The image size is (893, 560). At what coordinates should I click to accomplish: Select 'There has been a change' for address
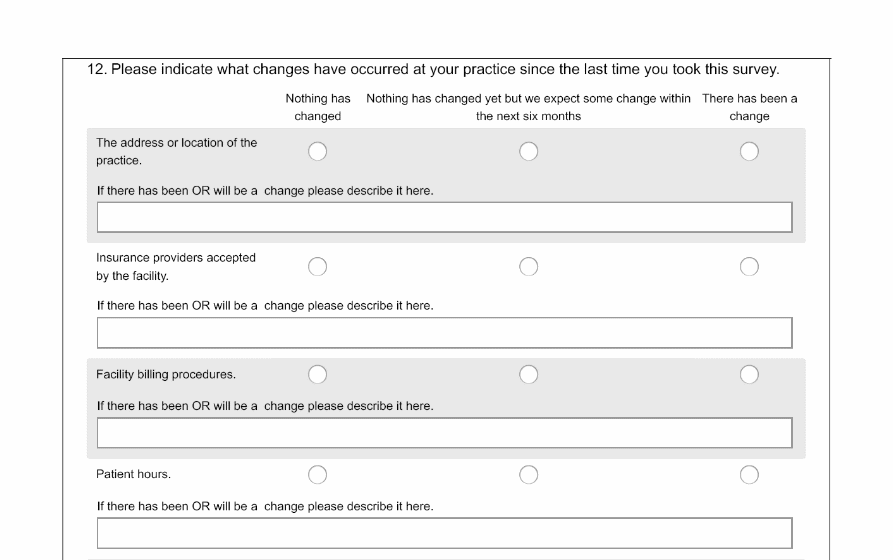coord(749,151)
